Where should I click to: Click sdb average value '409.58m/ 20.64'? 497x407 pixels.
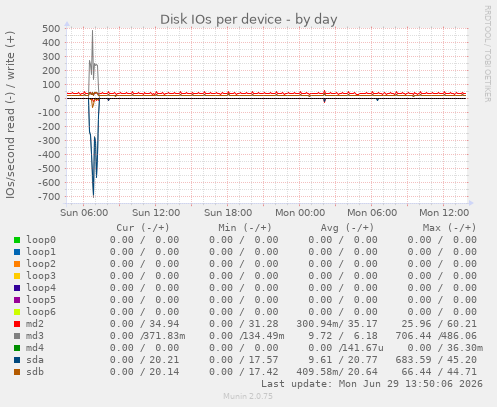337,372
